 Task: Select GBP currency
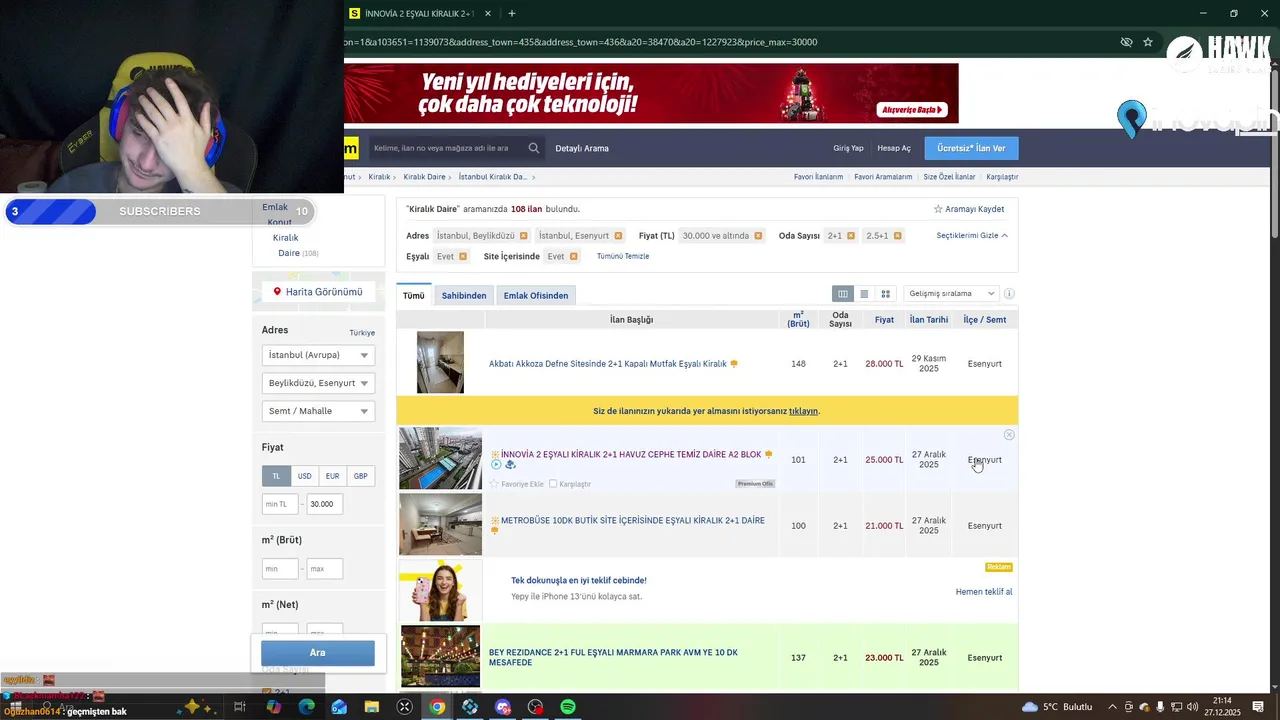point(360,476)
